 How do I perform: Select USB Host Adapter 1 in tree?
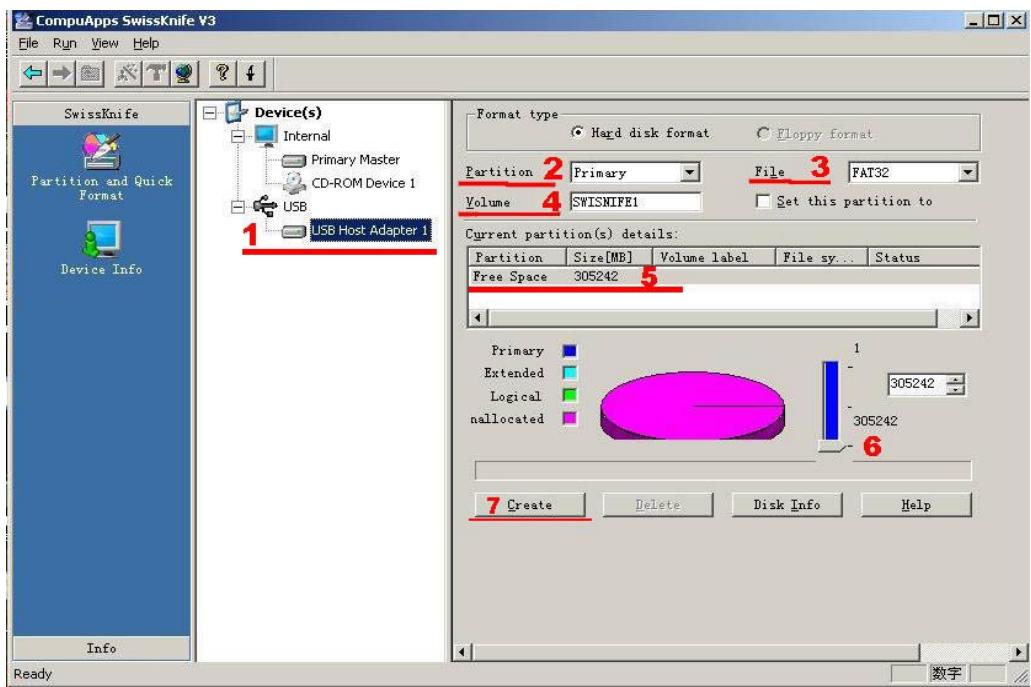coord(370,230)
